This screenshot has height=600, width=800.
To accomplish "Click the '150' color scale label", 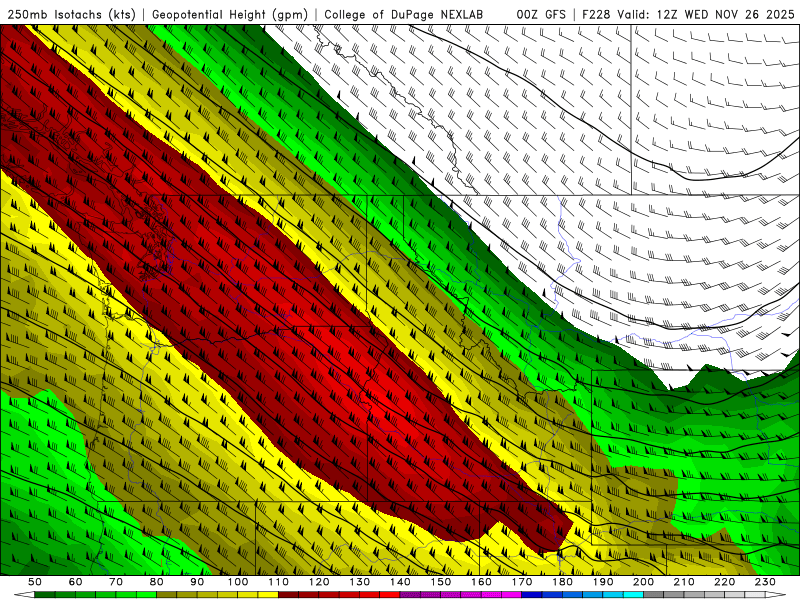I will 441,582.
